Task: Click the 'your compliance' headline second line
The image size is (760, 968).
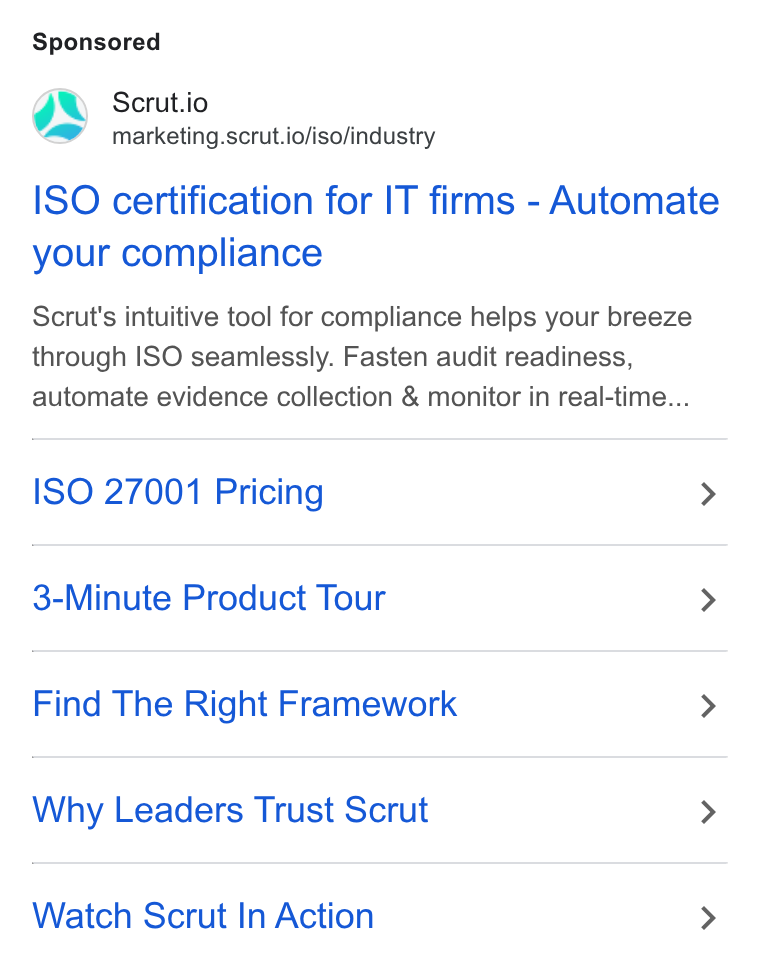Action: 177,254
